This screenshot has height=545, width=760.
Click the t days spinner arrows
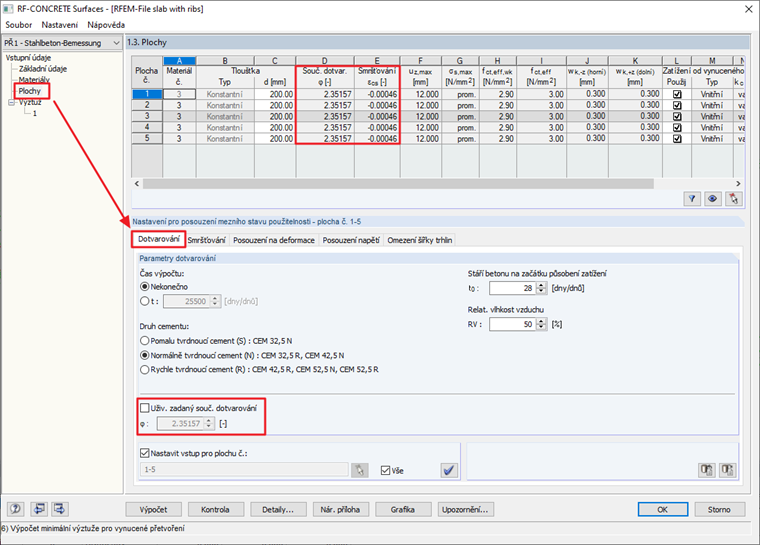[216, 301]
